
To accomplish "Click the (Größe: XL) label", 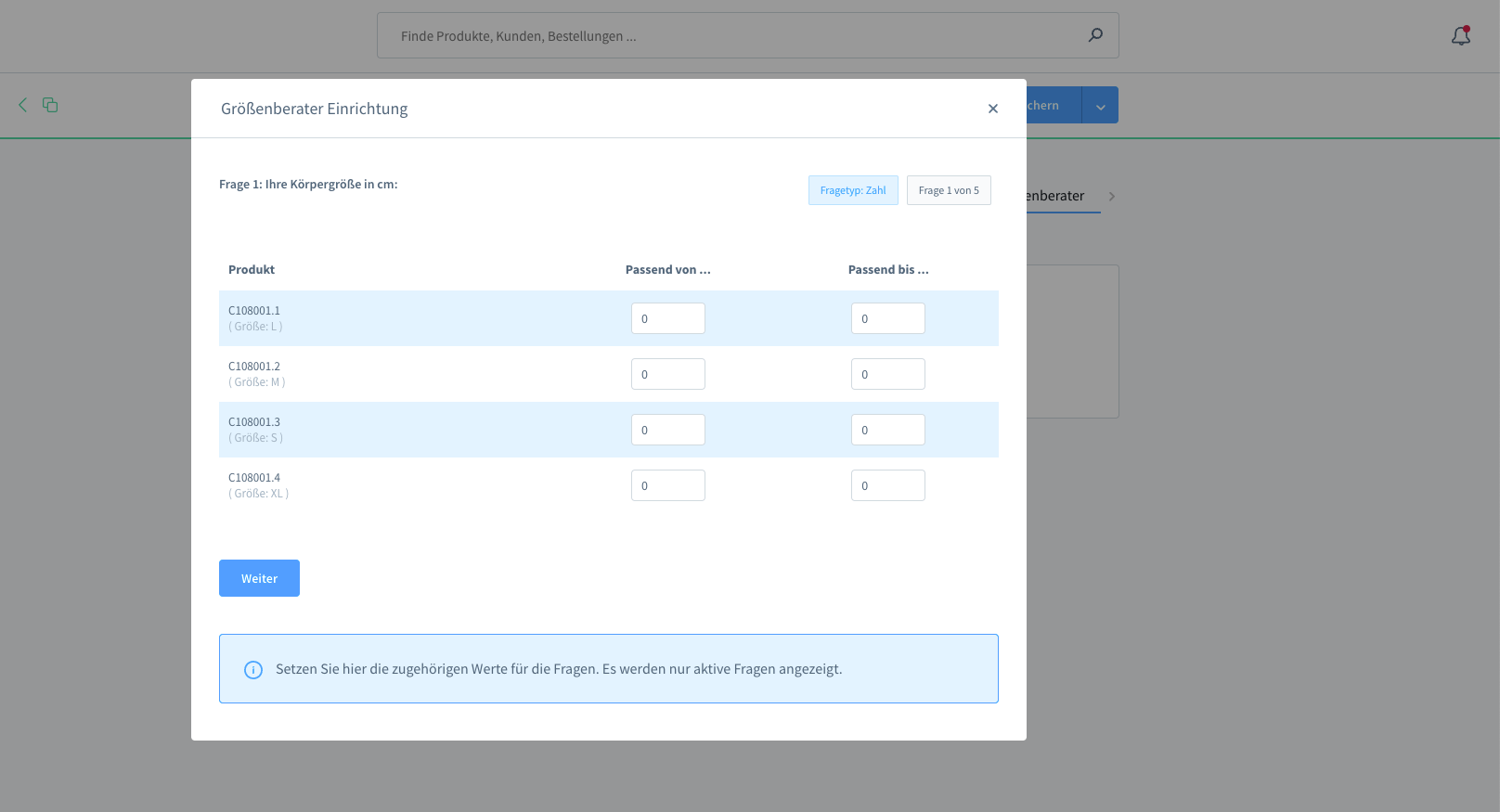I will coord(259,494).
